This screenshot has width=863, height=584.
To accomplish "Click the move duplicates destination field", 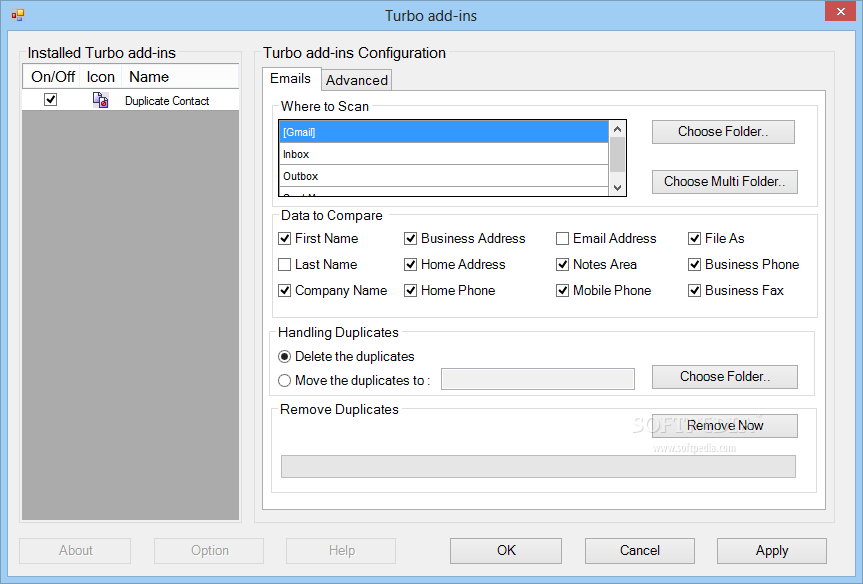I will pos(538,379).
